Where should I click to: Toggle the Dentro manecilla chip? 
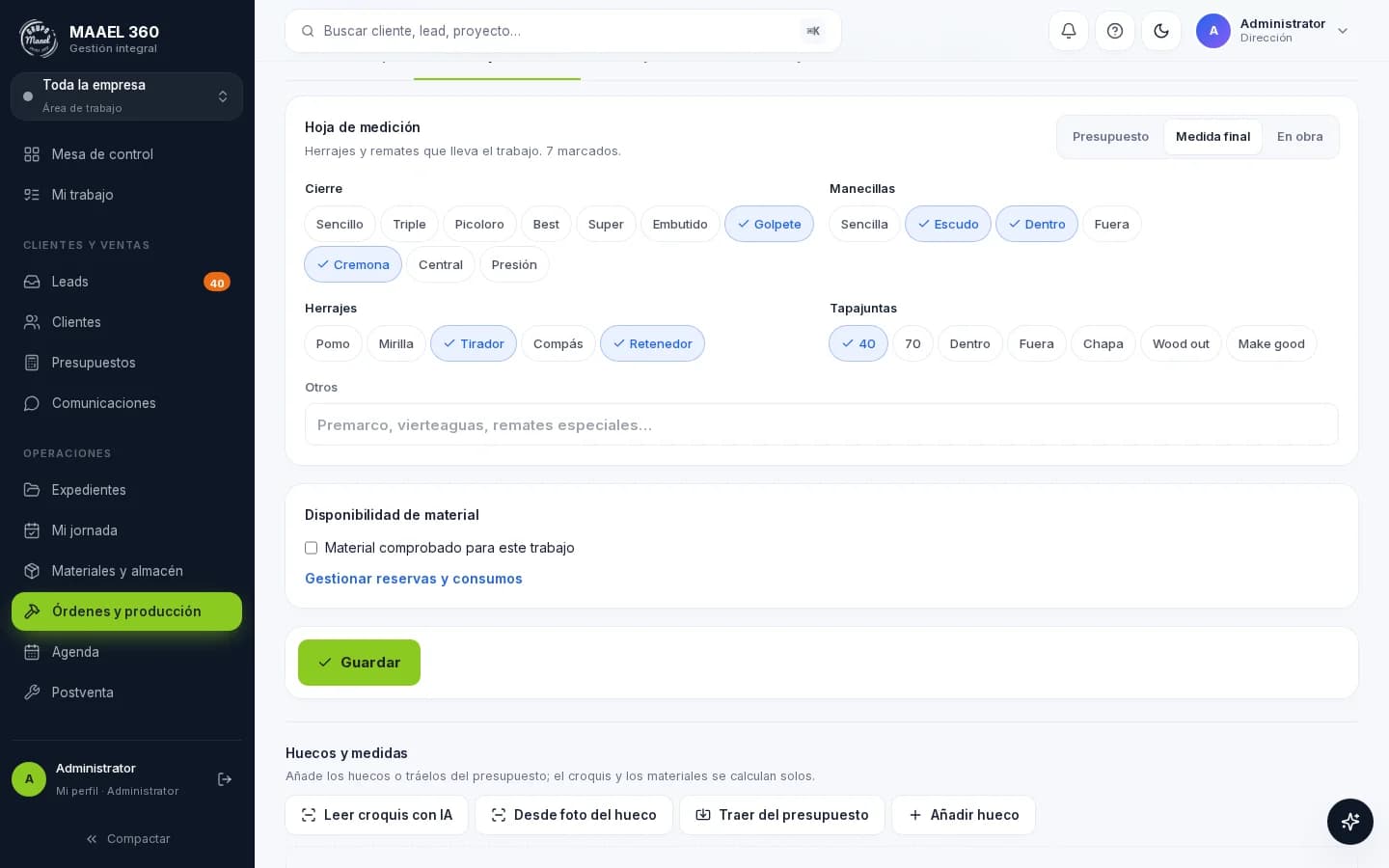point(1037,224)
